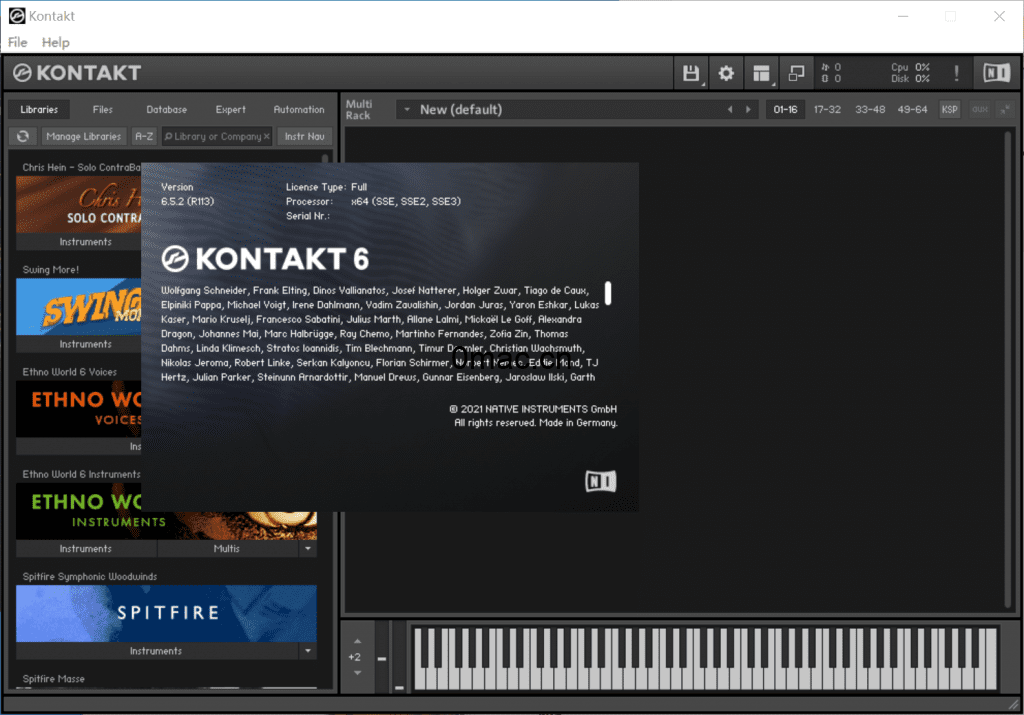
Task: Shift keyboard octave down arrow
Action: point(357,673)
